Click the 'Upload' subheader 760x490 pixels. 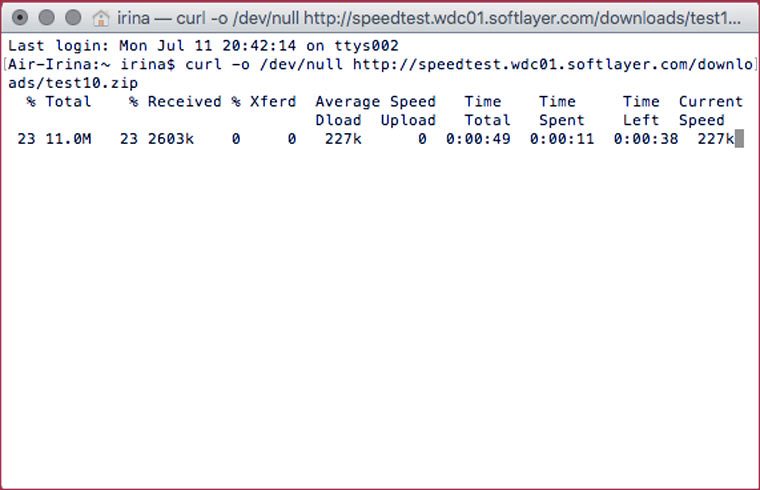pyautogui.click(x=408, y=120)
